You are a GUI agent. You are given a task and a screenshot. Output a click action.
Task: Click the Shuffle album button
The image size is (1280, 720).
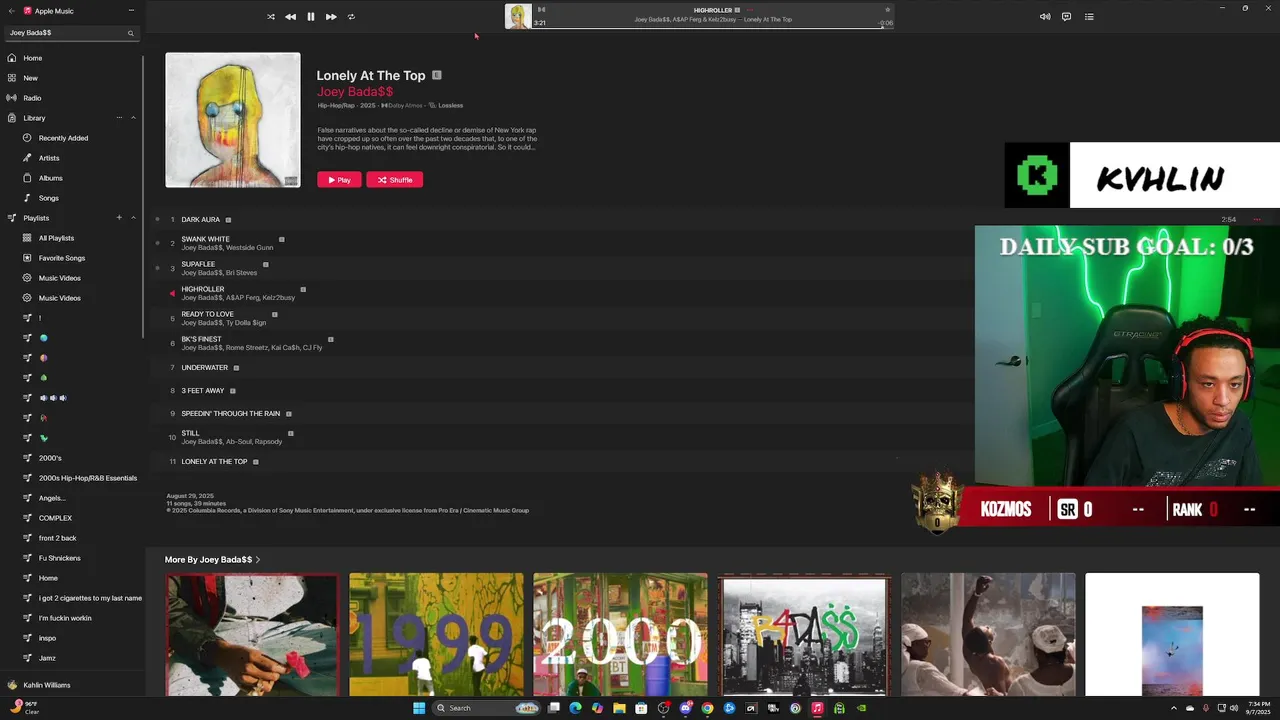pos(394,180)
